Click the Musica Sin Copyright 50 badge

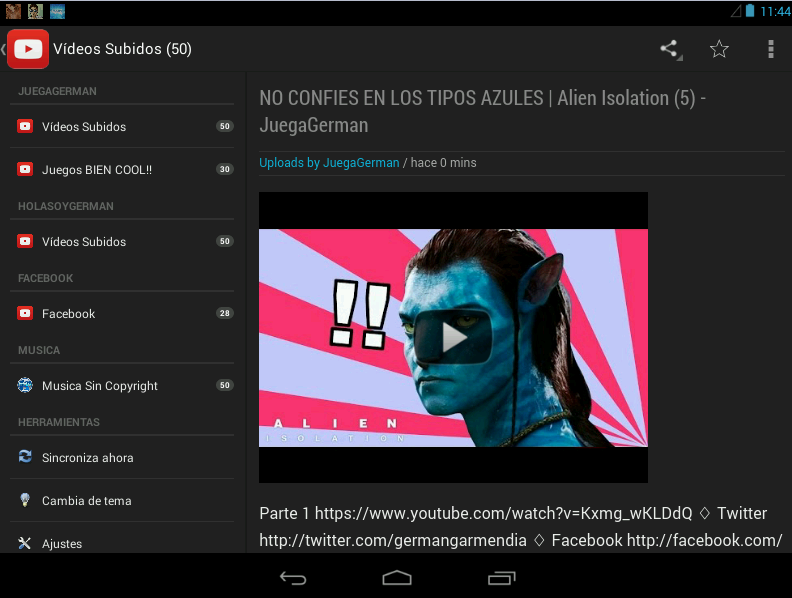(x=225, y=385)
